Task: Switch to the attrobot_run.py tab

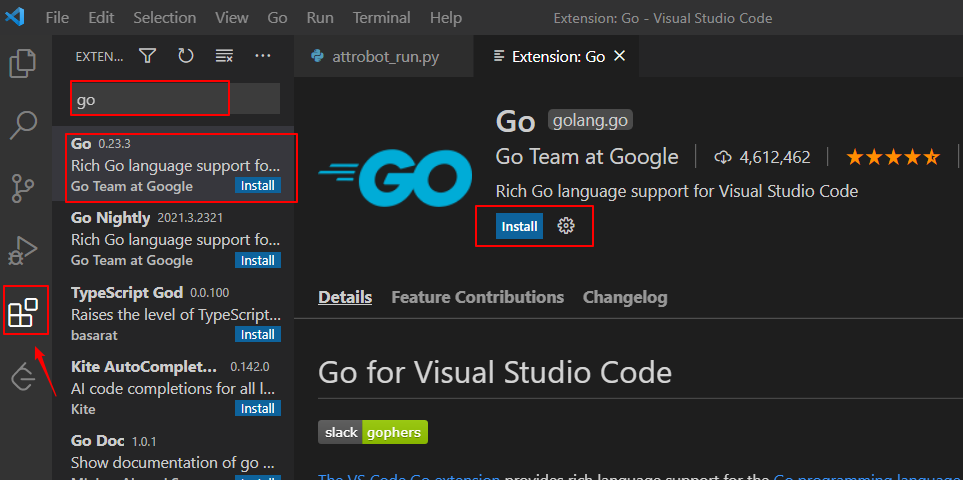Action: pos(384,56)
